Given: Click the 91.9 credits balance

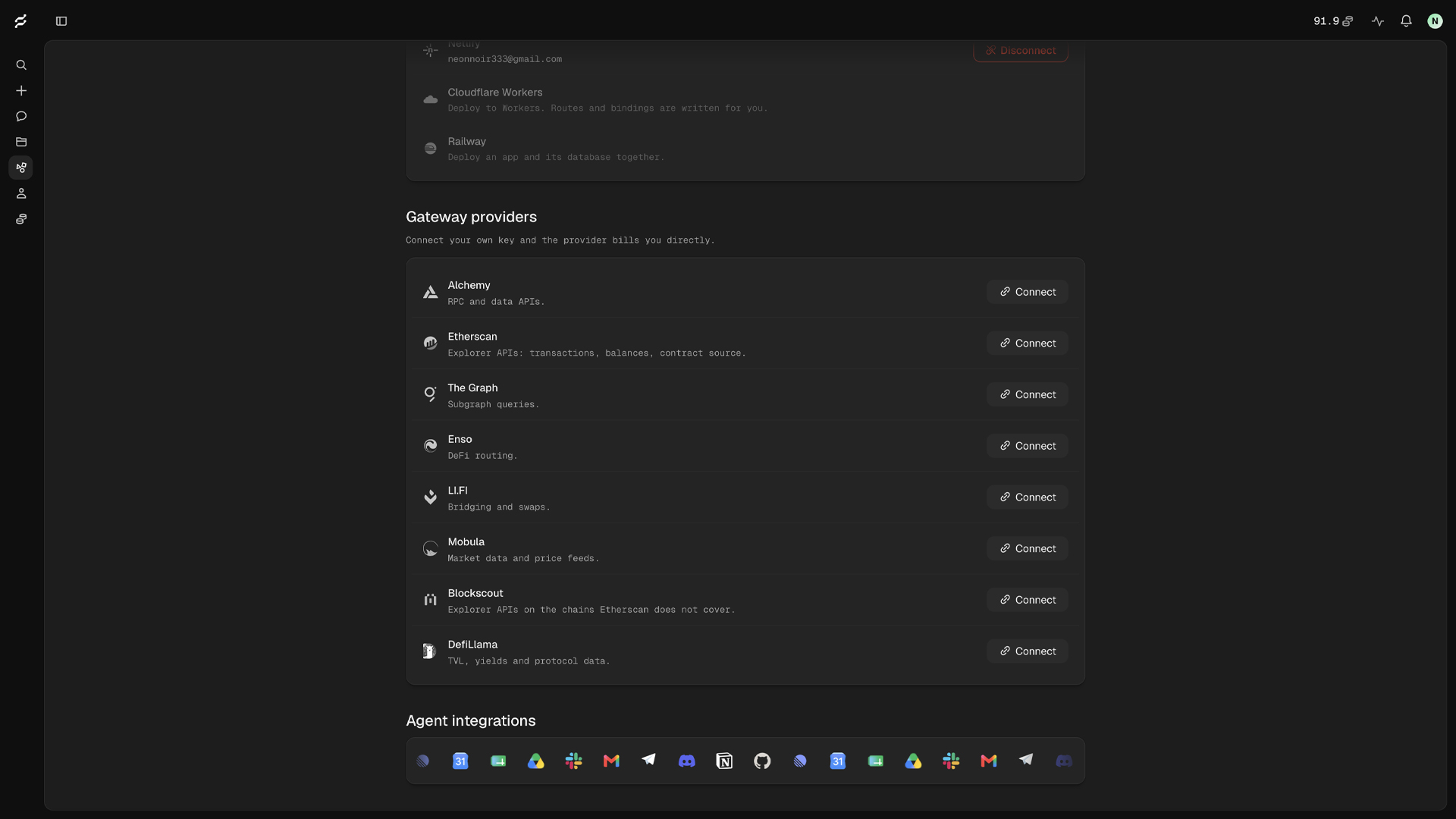Looking at the screenshot, I should 1332,21.
